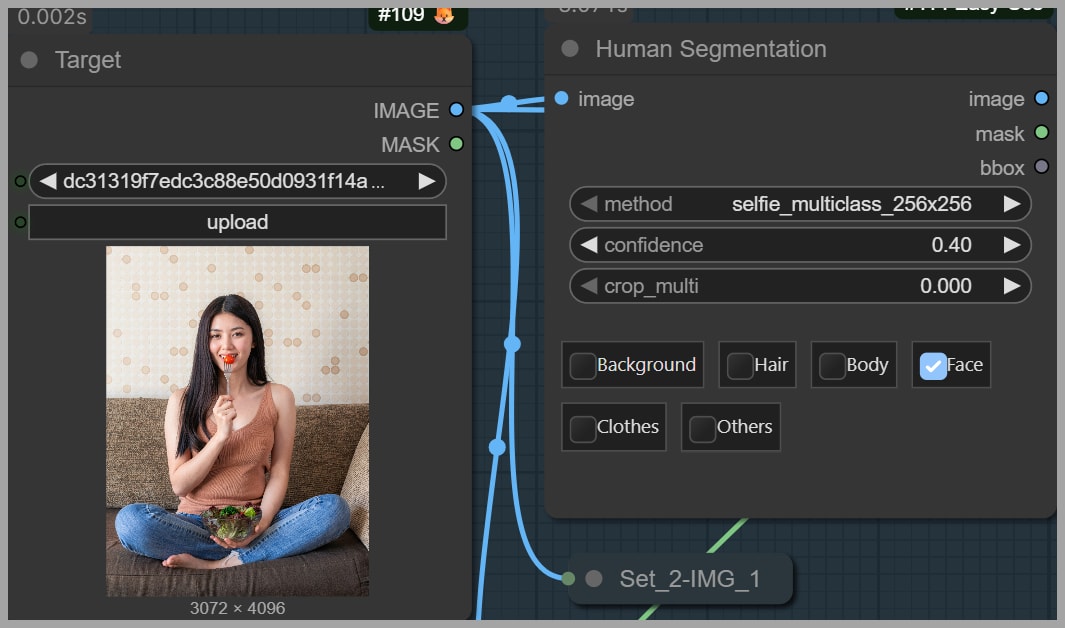This screenshot has width=1065, height=628.
Task: Enable the Hair segmentation checkbox
Action: pos(740,366)
